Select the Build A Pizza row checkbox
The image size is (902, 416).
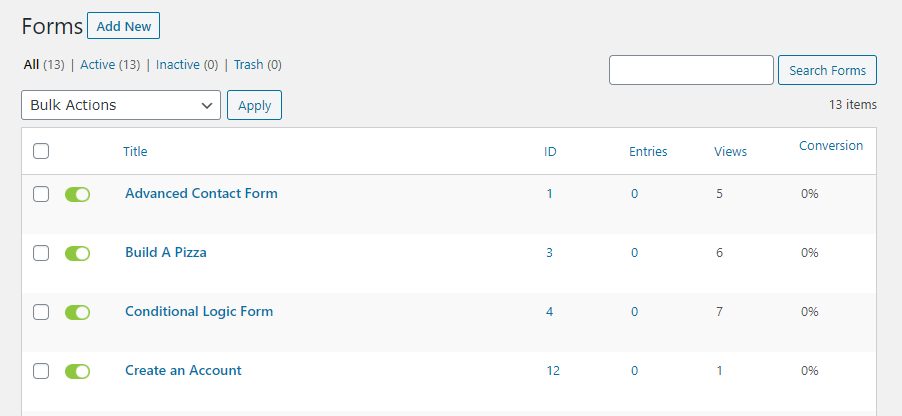41,253
